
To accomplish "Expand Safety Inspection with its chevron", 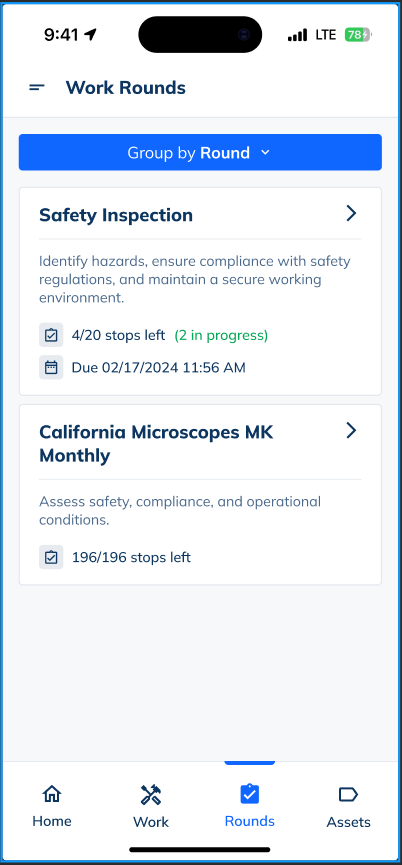I will 351,213.
